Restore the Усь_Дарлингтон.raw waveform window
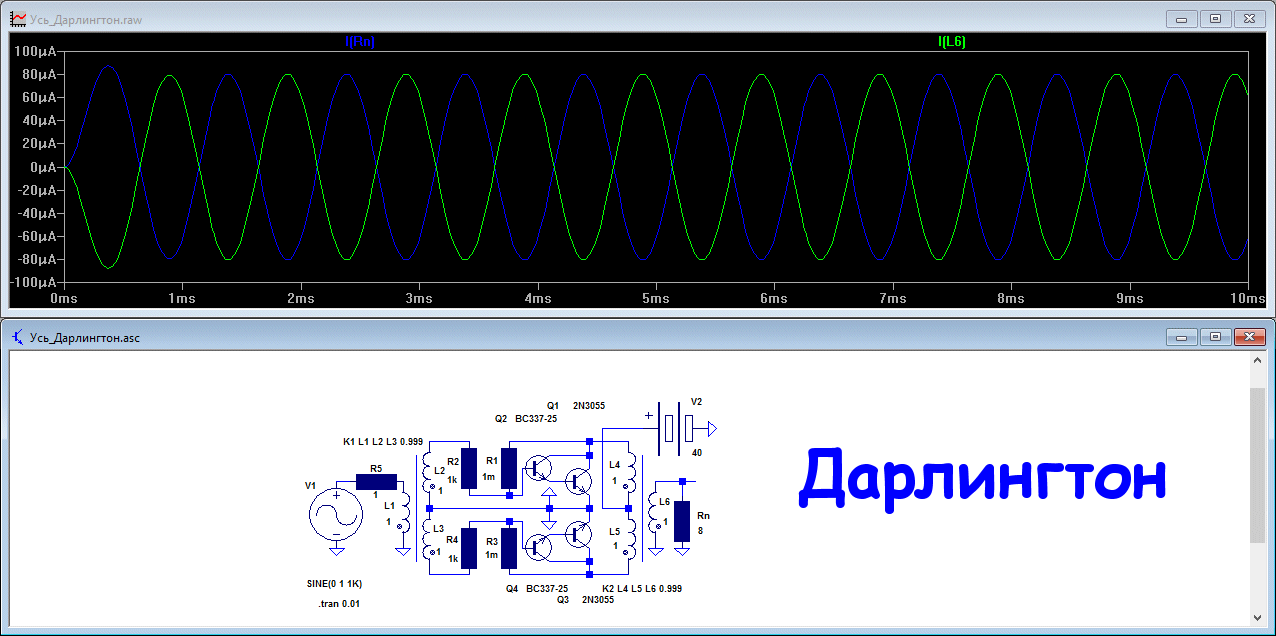 coord(1215,18)
